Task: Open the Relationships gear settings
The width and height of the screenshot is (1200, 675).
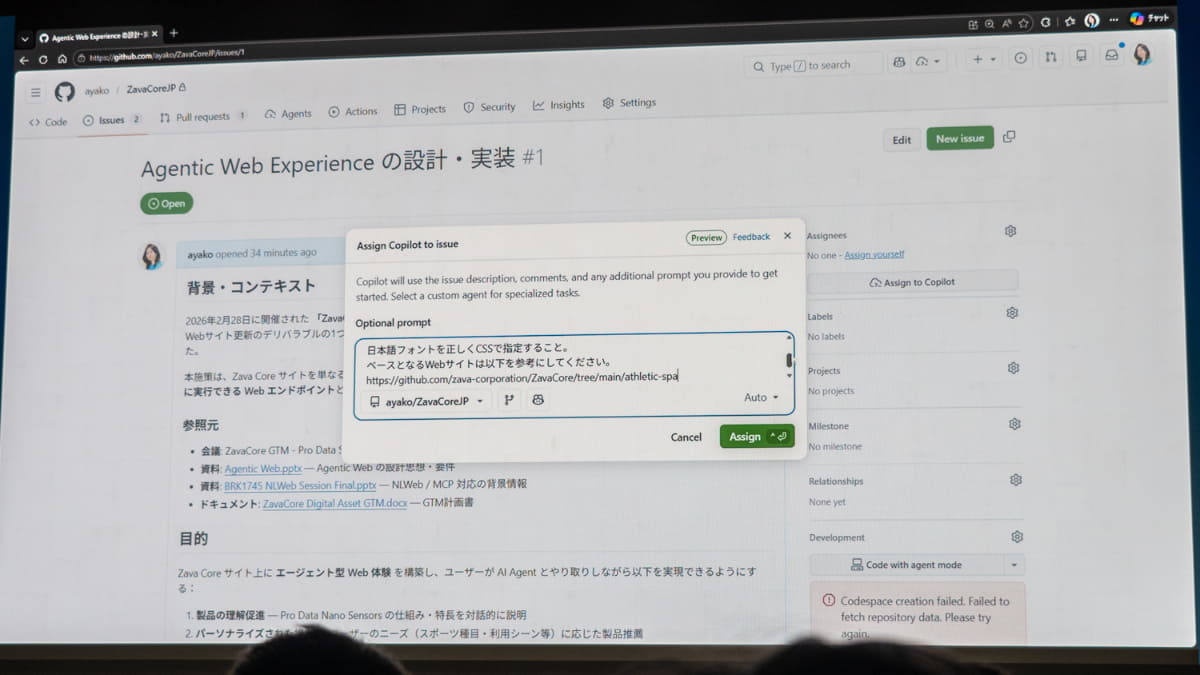Action: [x=1016, y=480]
